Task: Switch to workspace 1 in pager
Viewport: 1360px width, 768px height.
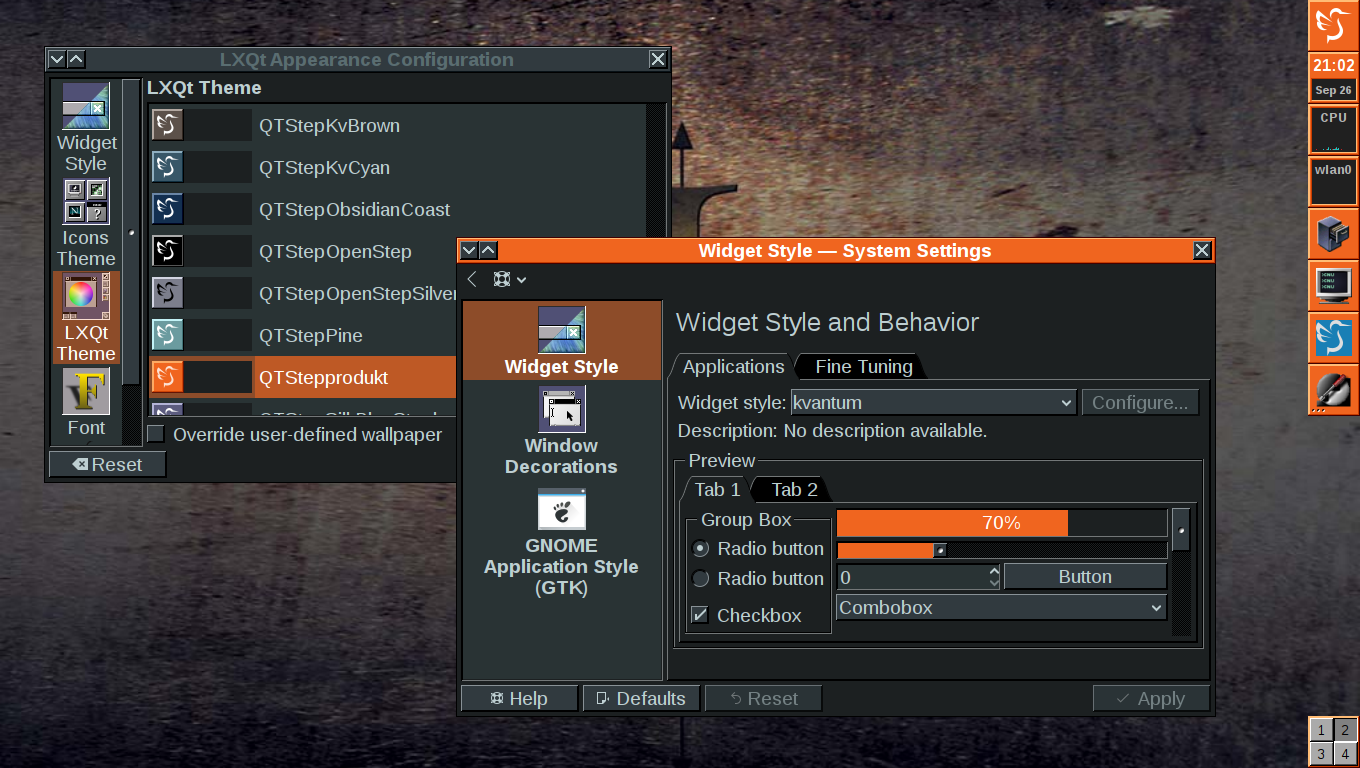Action: pyautogui.click(x=1321, y=729)
